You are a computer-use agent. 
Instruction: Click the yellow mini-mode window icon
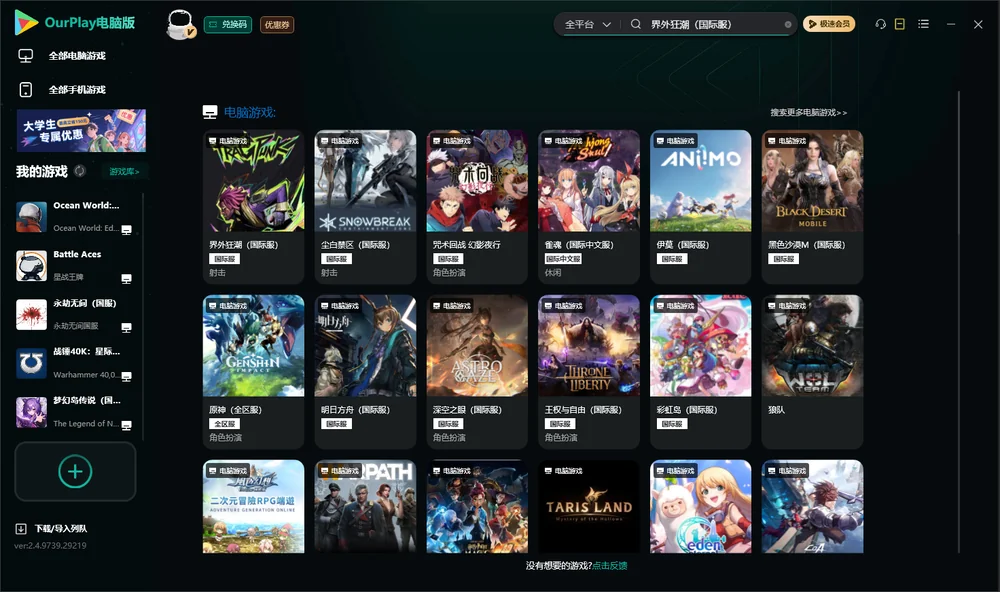point(900,24)
